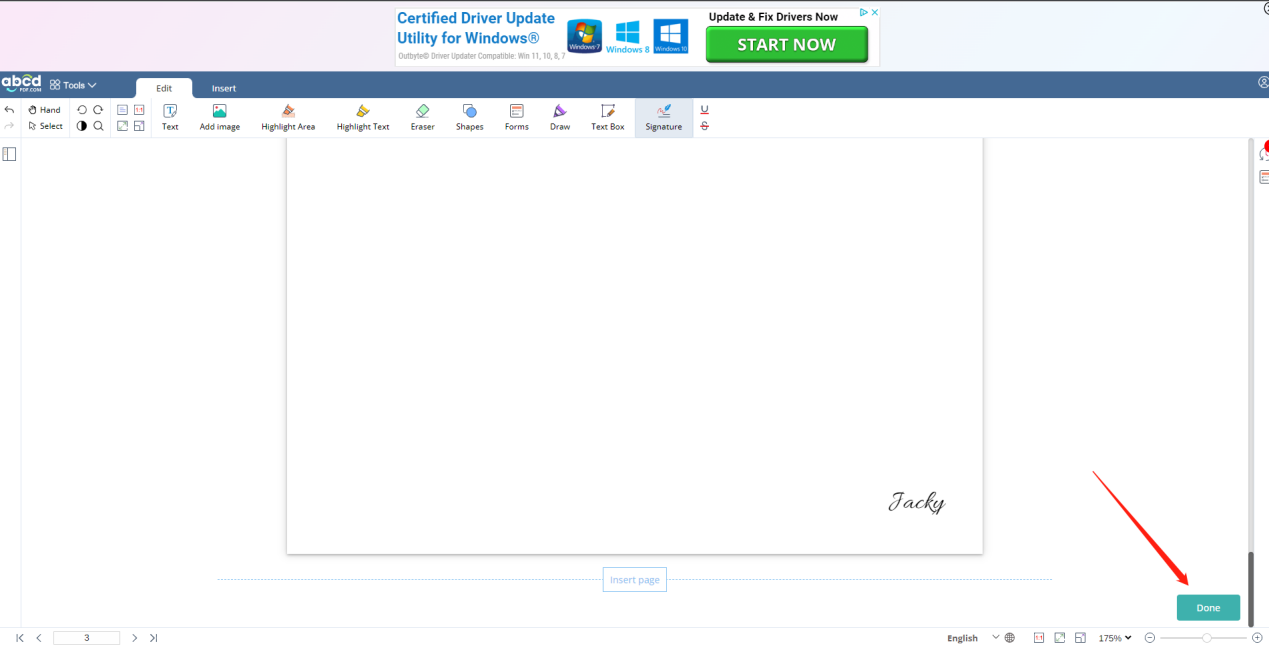Go to the previous page

pyautogui.click(x=39, y=638)
